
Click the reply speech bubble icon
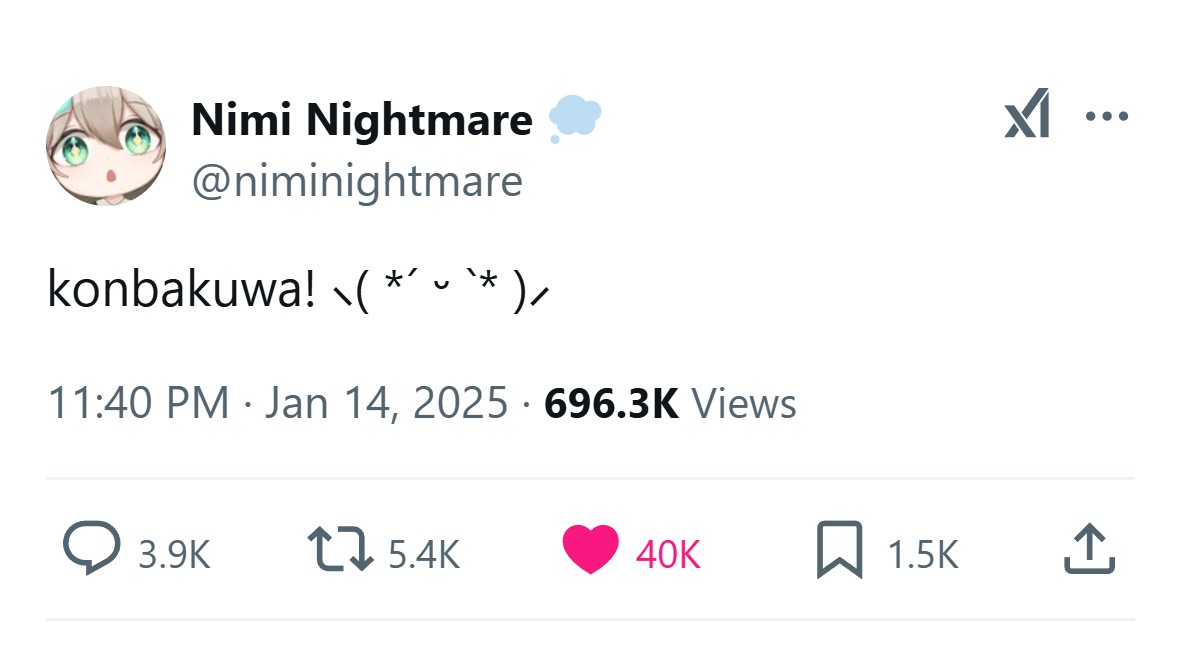tap(91, 548)
